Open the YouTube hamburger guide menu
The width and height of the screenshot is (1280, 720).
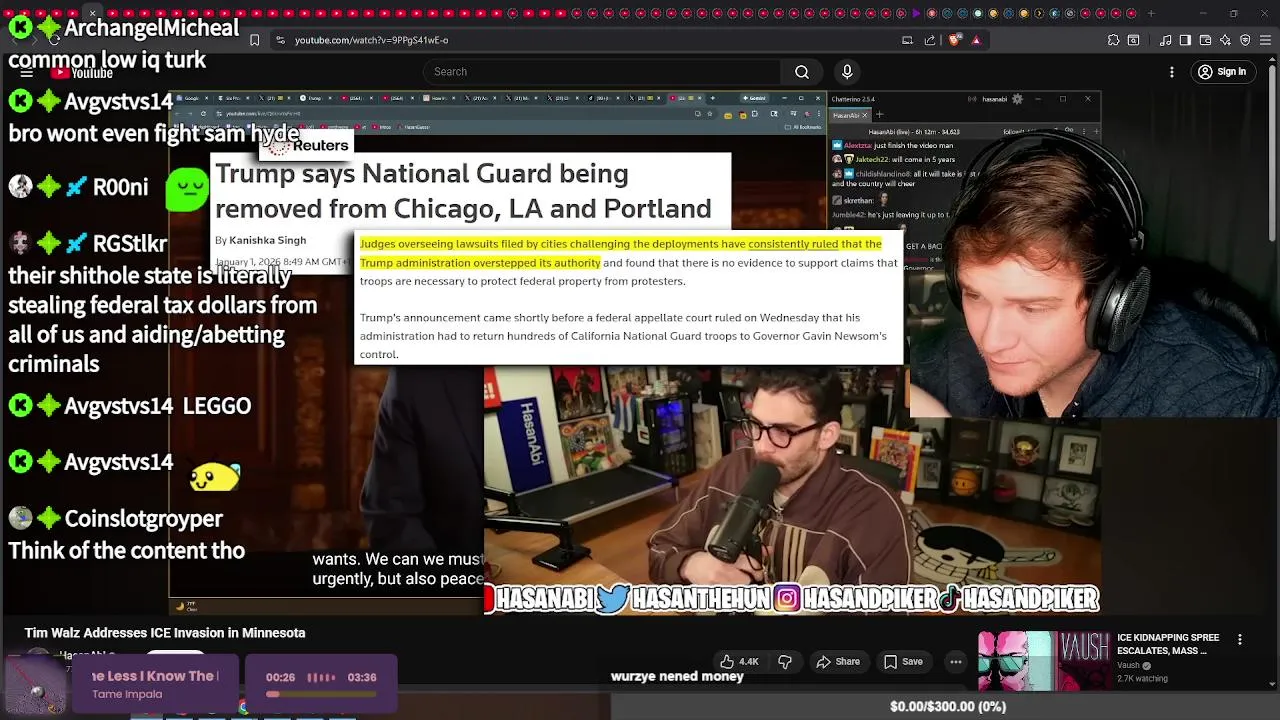(27, 72)
